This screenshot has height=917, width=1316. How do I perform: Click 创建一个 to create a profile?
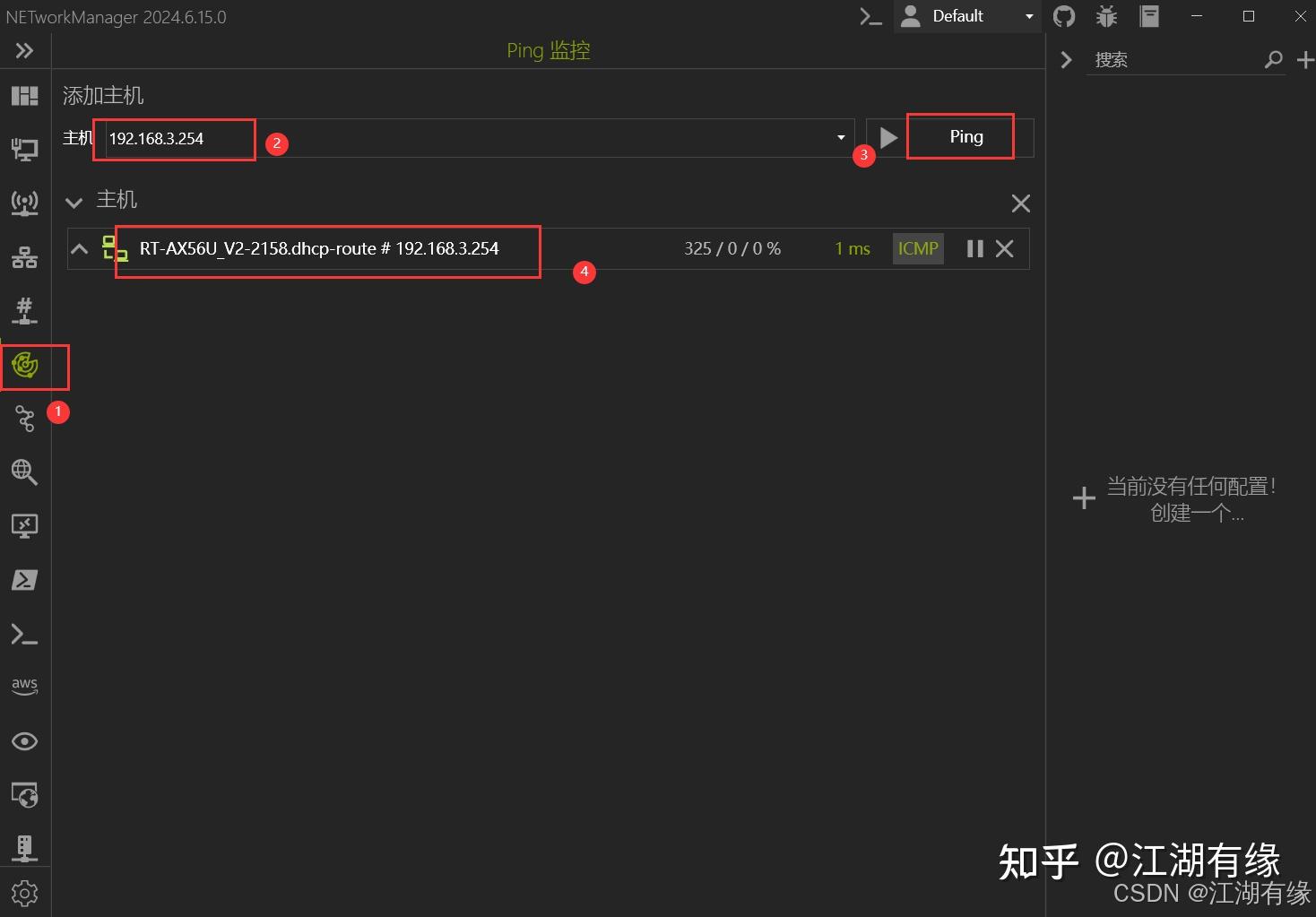tap(1197, 513)
